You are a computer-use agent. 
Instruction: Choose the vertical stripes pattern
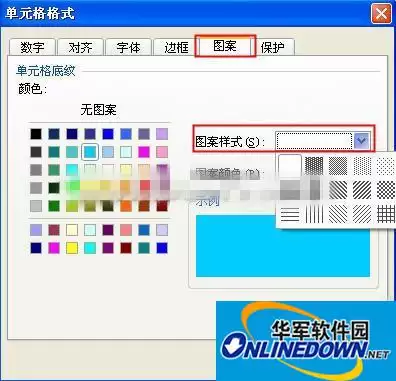(314, 214)
